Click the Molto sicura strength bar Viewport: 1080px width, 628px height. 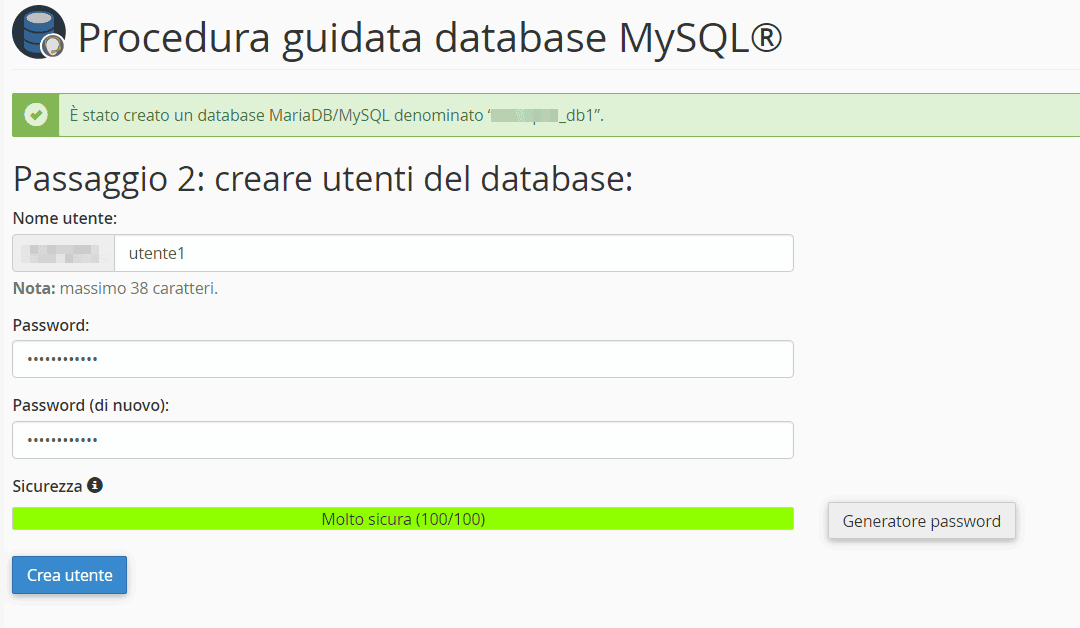point(402,518)
